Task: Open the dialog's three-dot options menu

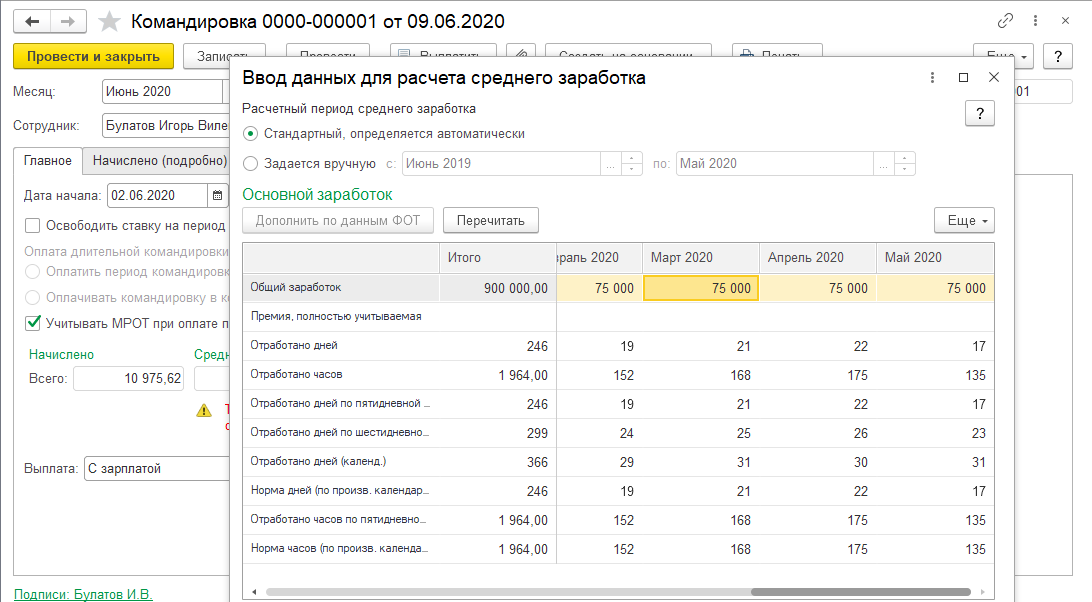Action: tap(932, 78)
